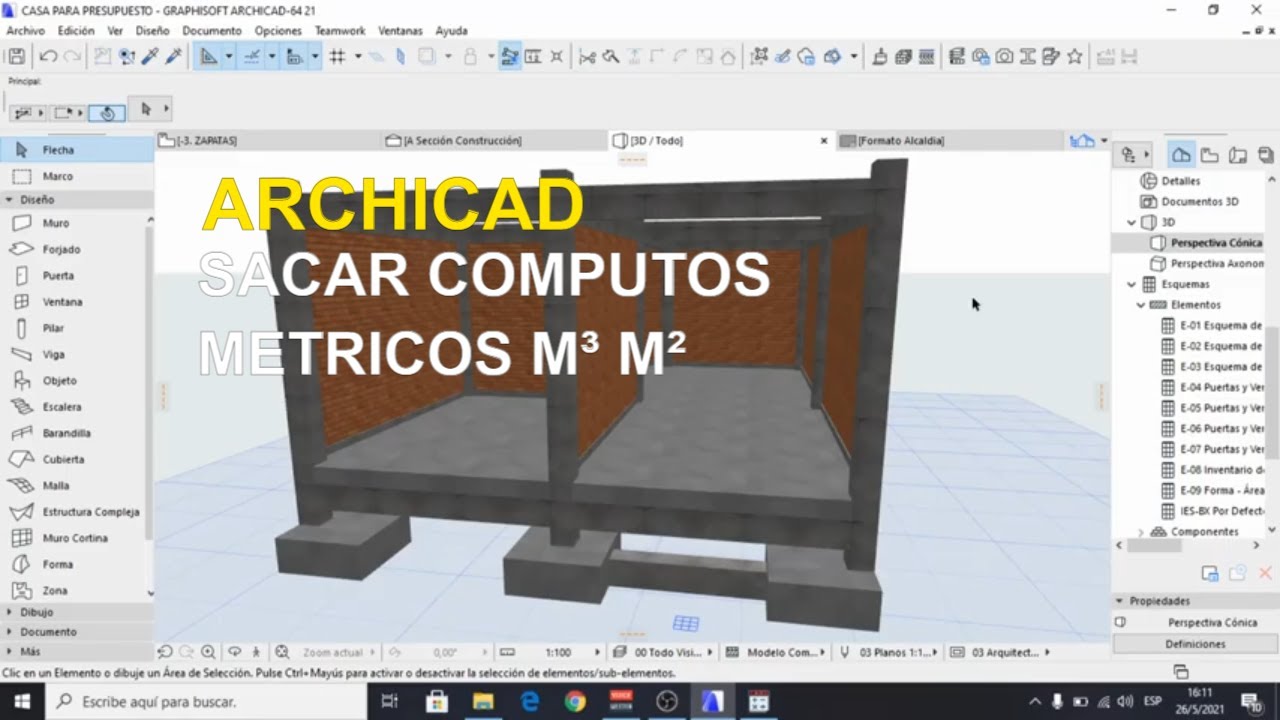
Task: Open the Diseño menu in menu bar
Action: coord(152,31)
